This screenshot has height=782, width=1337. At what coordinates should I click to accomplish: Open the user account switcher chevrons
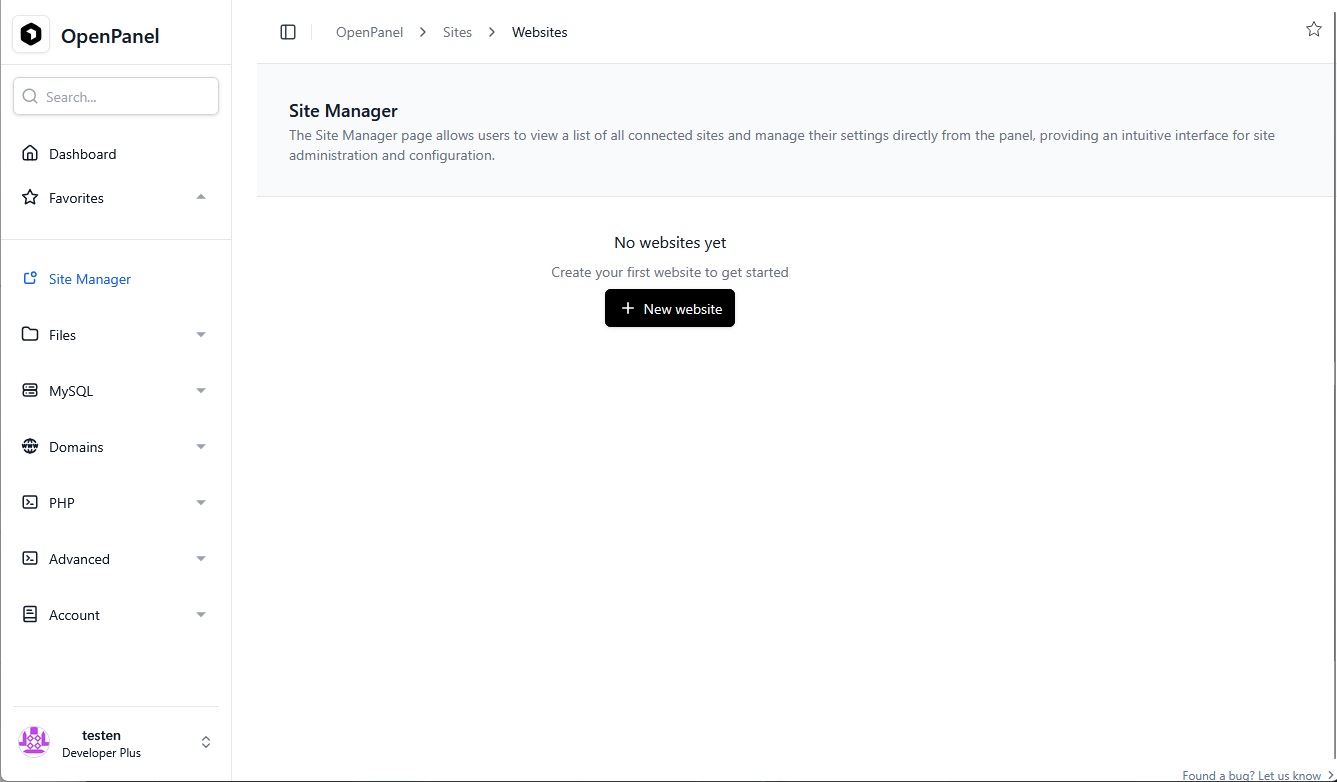[206, 742]
